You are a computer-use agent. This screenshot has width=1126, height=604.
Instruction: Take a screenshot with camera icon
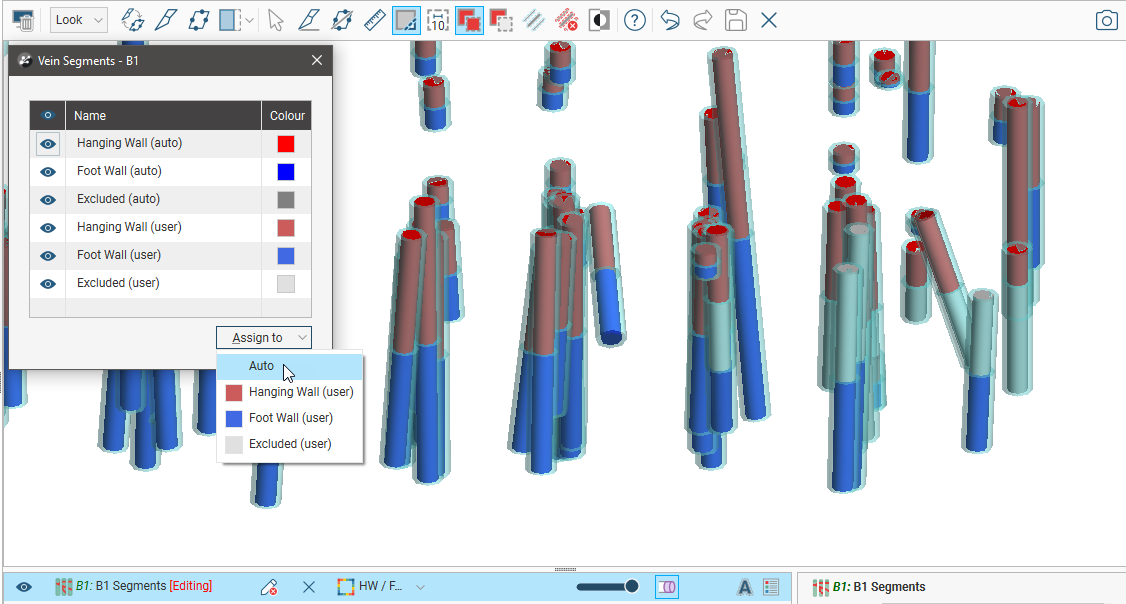tap(1106, 20)
